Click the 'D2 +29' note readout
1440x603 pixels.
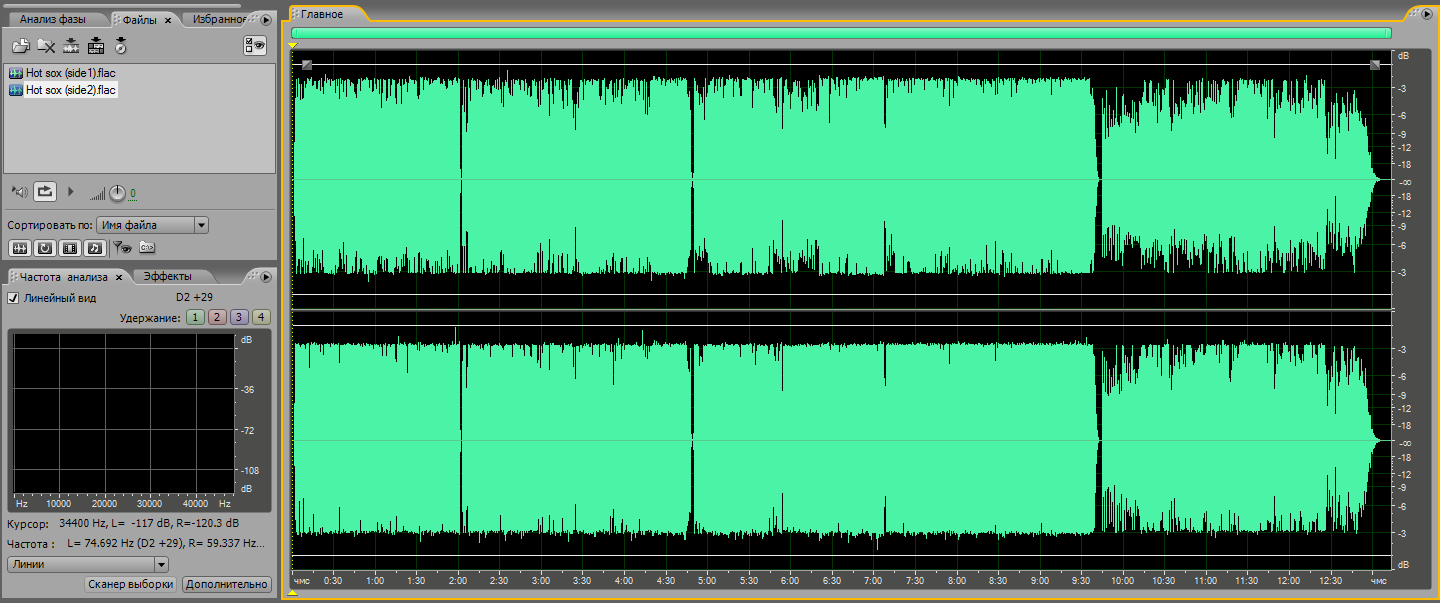coord(195,298)
